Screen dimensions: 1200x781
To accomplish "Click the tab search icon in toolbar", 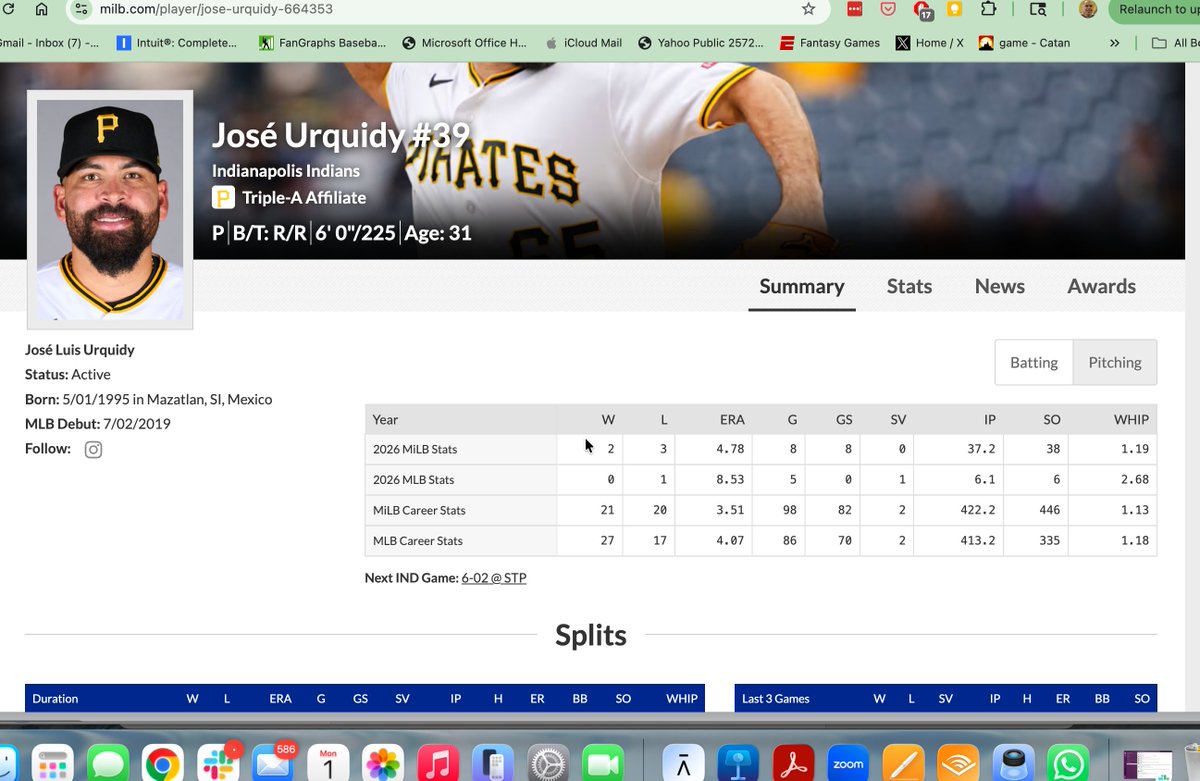I will click(1038, 9).
